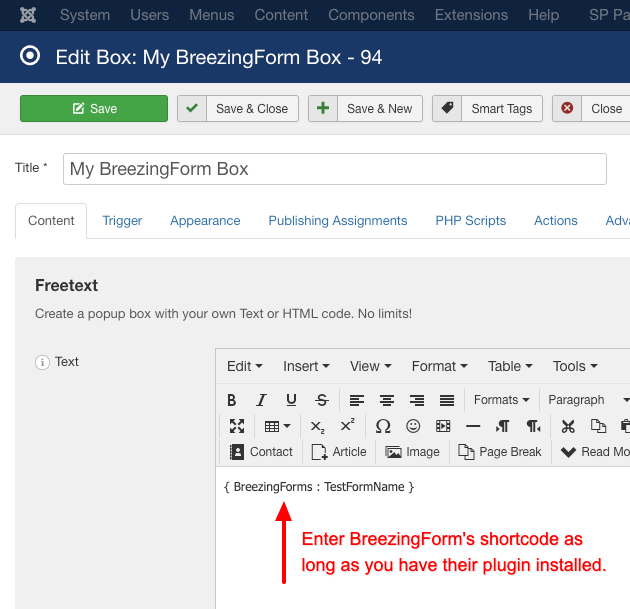
Task: Open the Components menu
Action: [371, 15]
